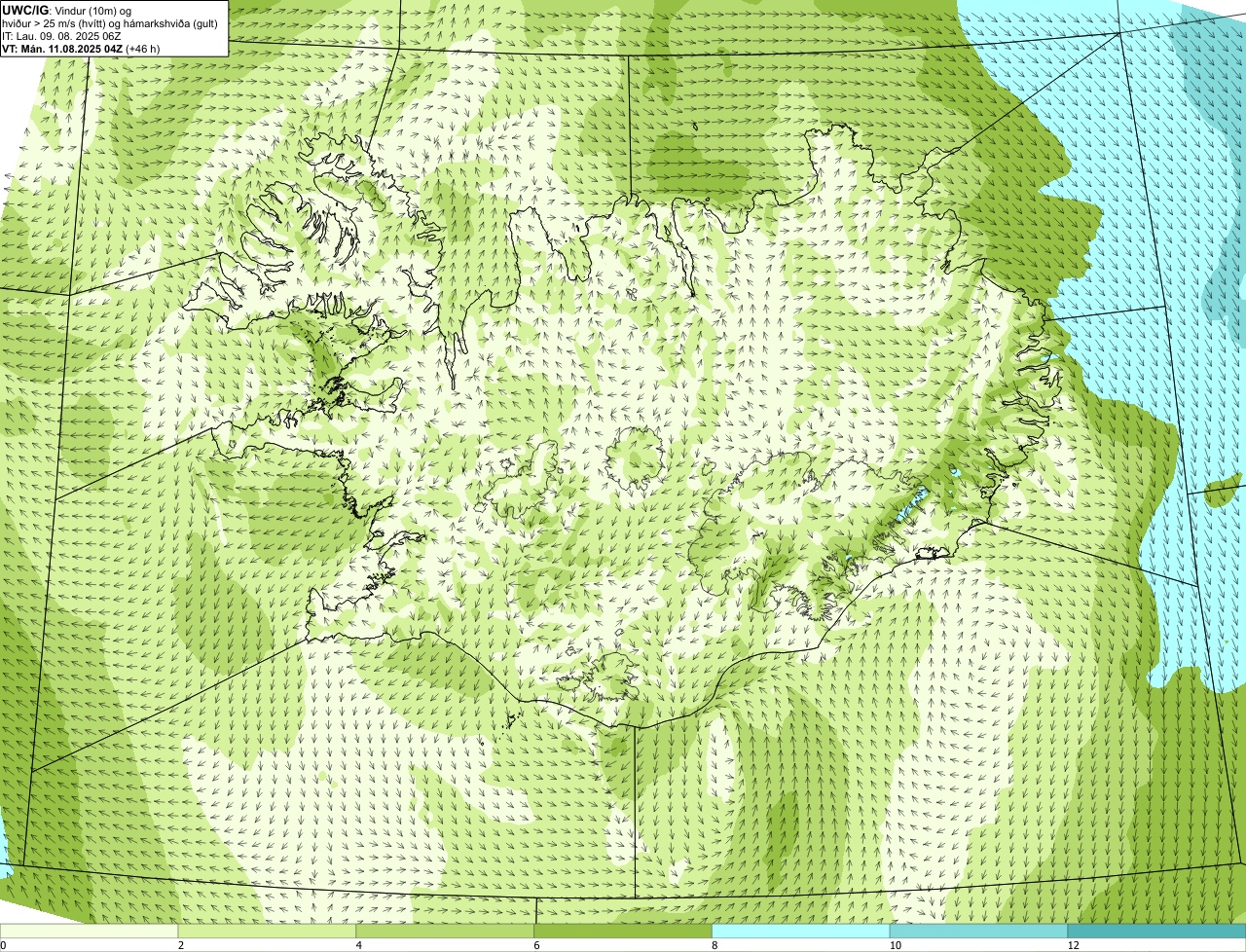
Task: Click the scale label '4'
Action: [x=359, y=945]
